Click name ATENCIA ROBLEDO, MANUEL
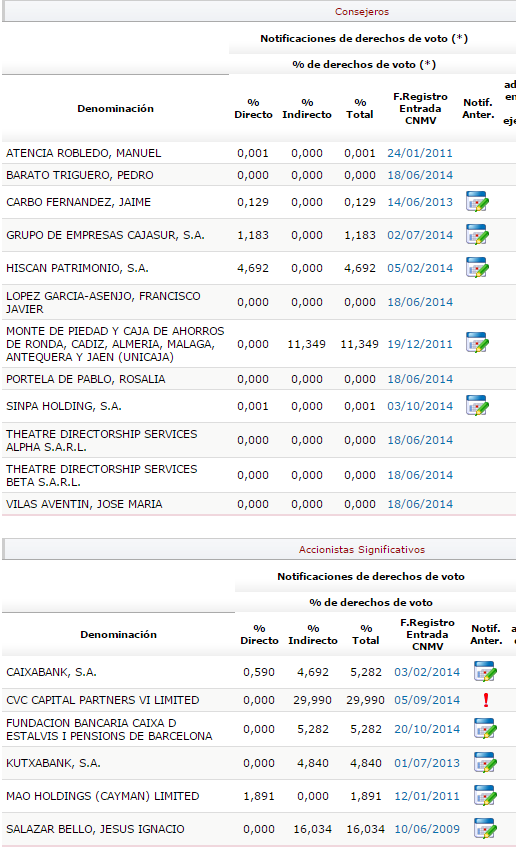Image resolution: width=516 pixels, height=849 pixels. pos(83,153)
